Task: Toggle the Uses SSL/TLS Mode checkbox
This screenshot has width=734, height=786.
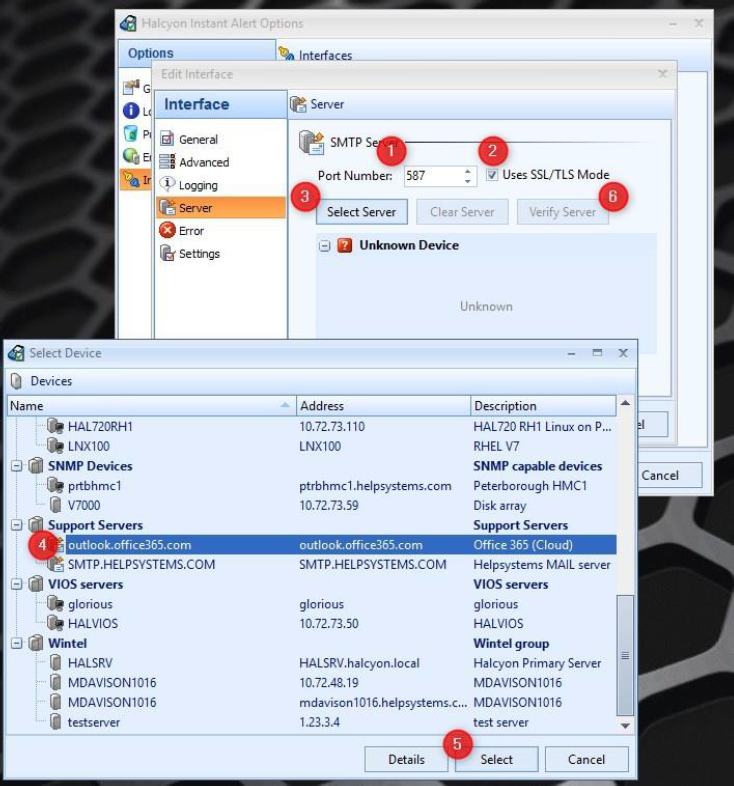Action: click(493, 175)
